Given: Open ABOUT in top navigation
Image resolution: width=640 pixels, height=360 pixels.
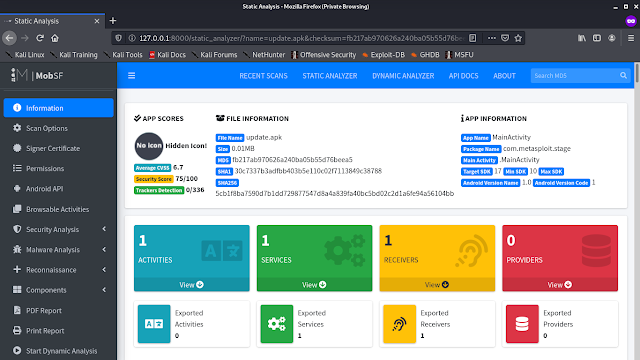Looking at the screenshot, I should (x=504, y=76).
